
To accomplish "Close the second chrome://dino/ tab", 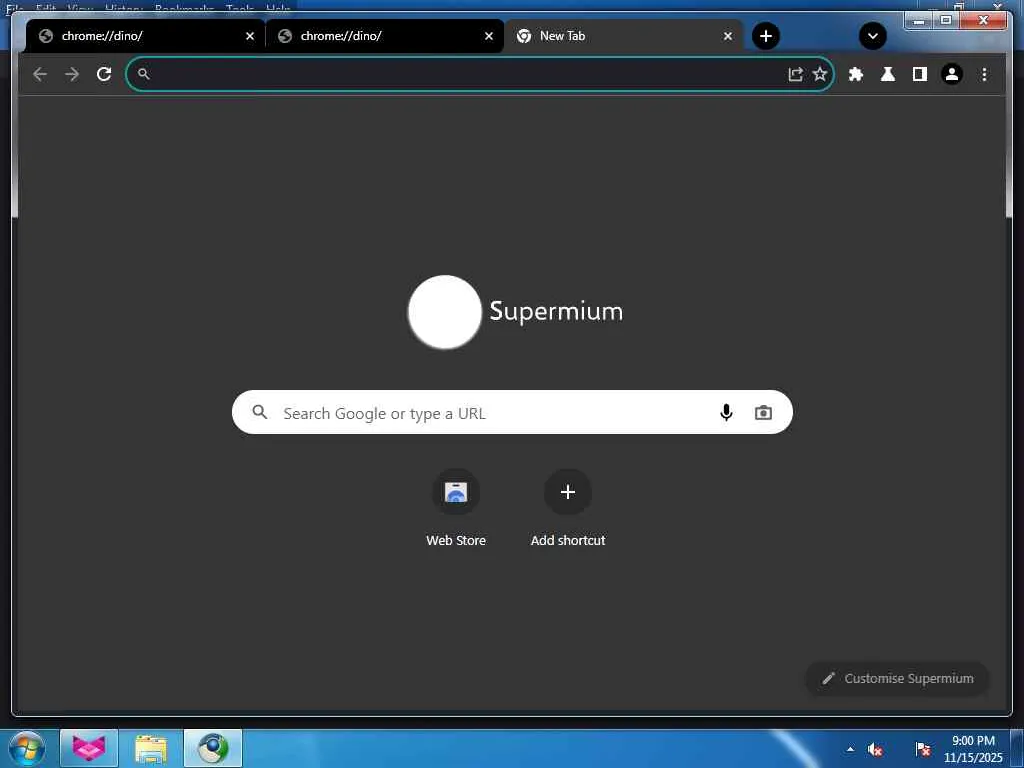I will click(488, 36).
